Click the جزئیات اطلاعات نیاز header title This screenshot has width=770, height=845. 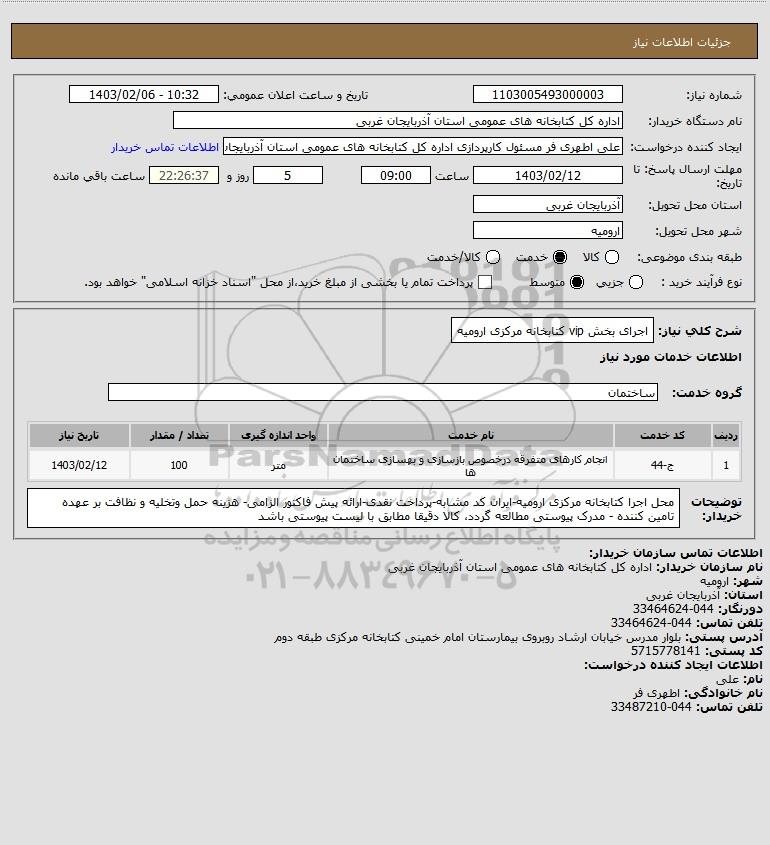pos(682,42)
